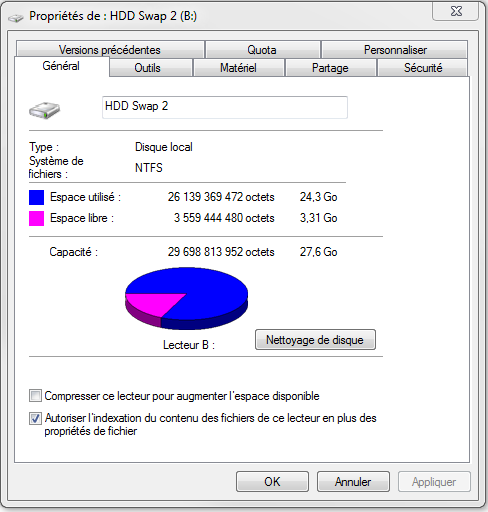Select the Partage tab
This screenshot has height=512, width=488.
(x=331, y=68)
